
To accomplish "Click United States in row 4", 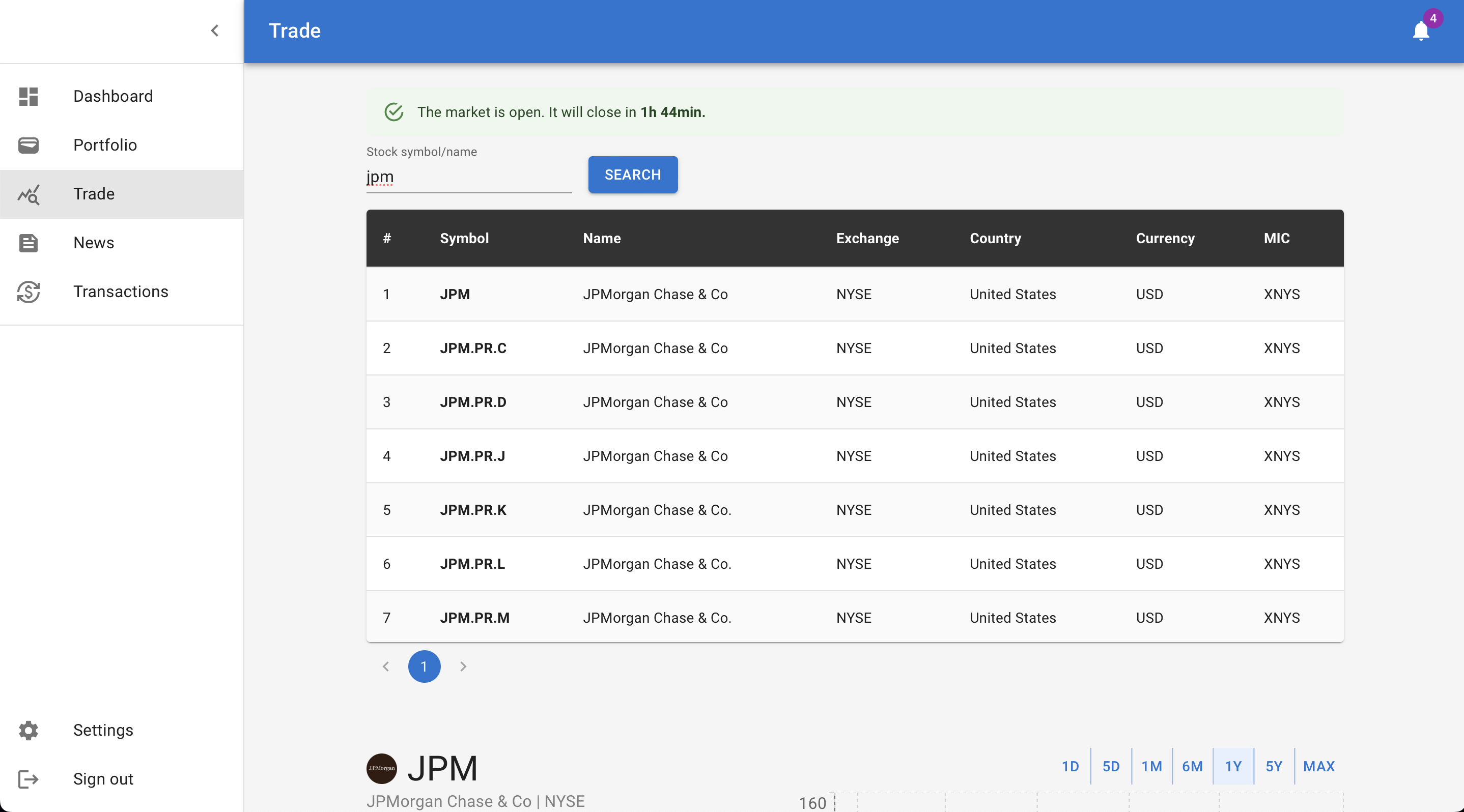I will (x=1013, y=456).
